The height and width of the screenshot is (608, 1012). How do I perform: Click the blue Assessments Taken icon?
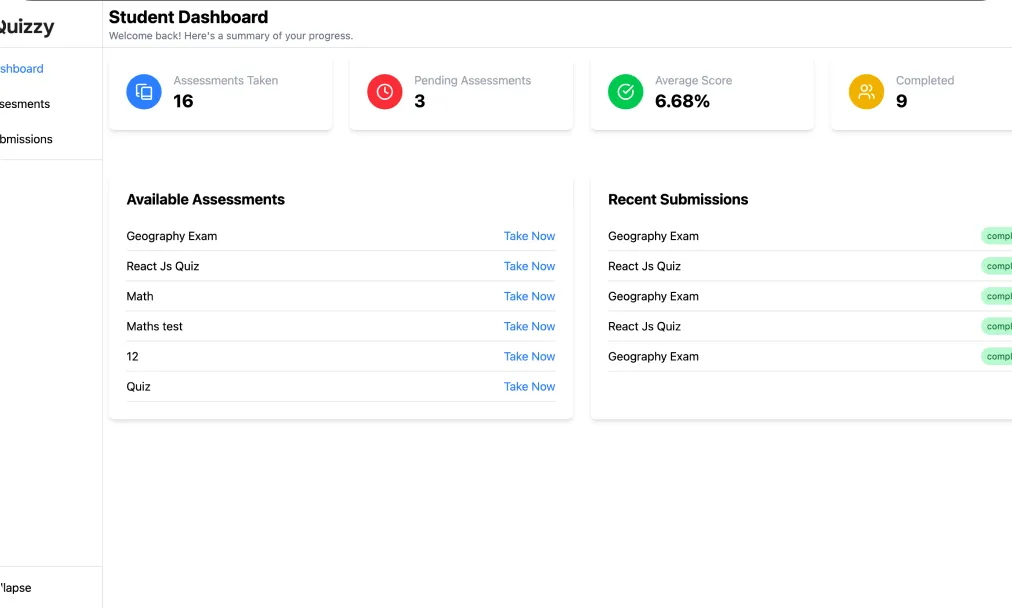144,92
